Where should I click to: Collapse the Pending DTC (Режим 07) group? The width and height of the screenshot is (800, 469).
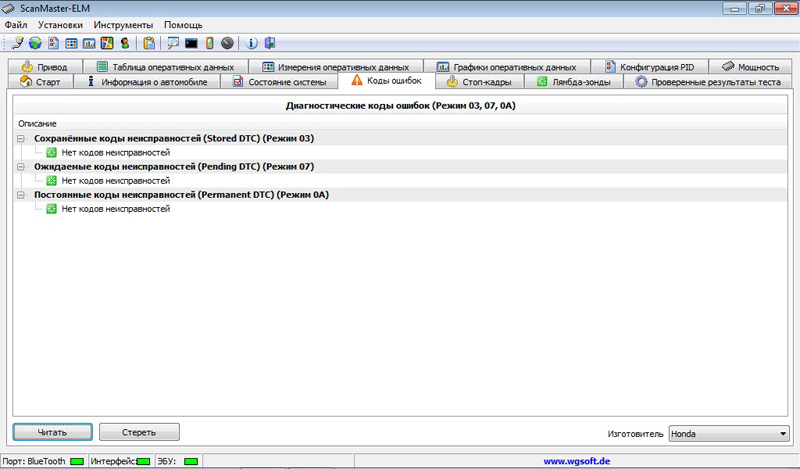(21, 166)
